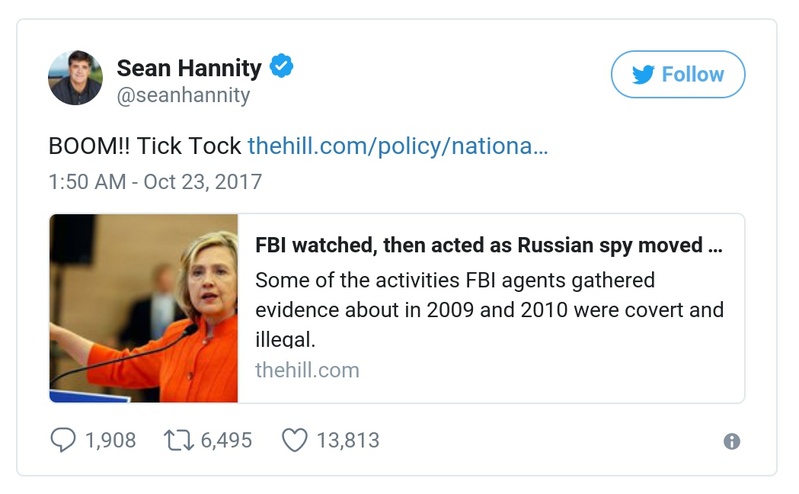Click the retweet arrows icon
The width and height of the screenshot is (799, 494).
pos(175,440)
